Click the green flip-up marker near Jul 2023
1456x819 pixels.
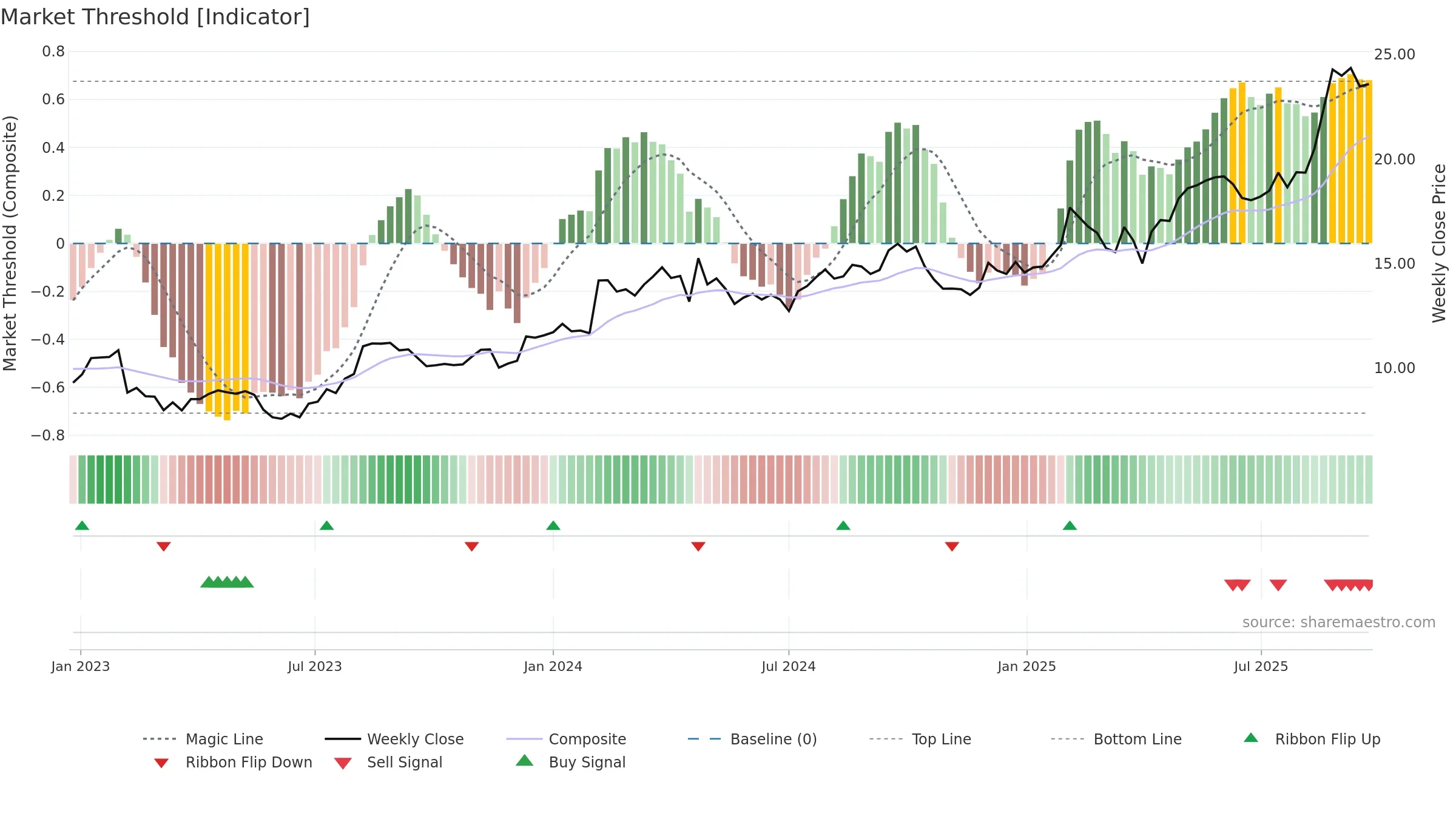coord(326,525)
